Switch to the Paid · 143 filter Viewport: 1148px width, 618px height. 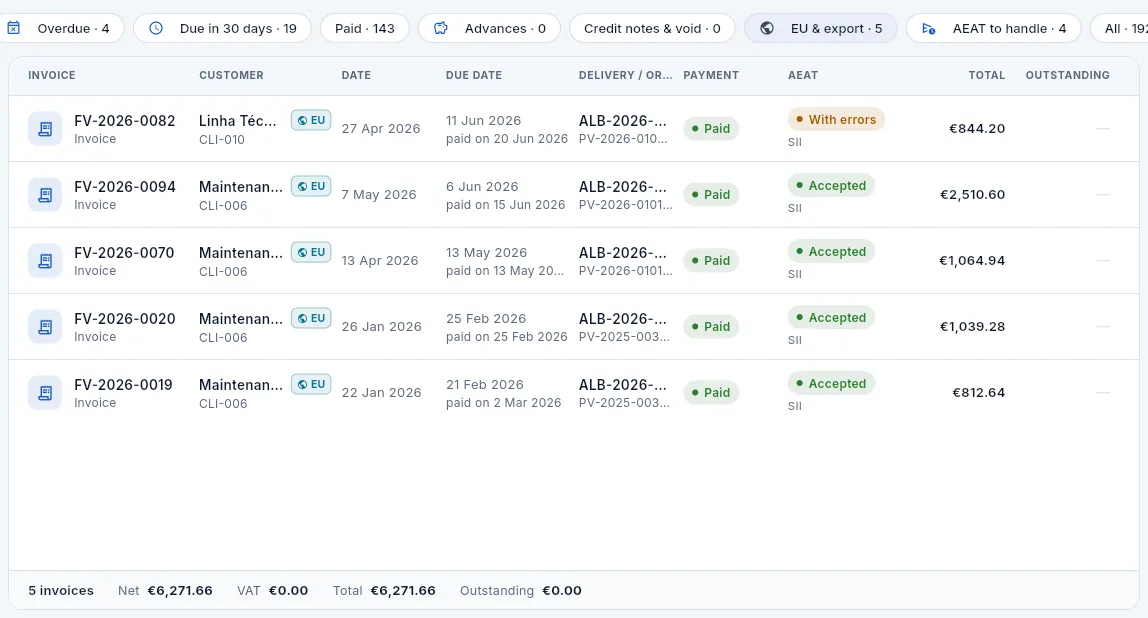coord(365,29)
